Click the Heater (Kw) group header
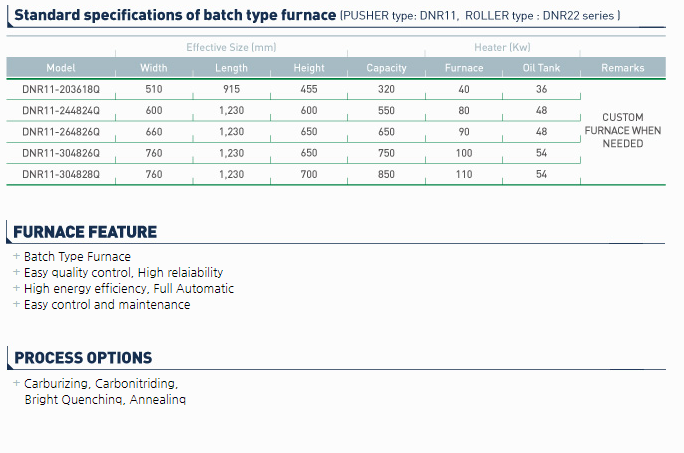 [503, 47]
